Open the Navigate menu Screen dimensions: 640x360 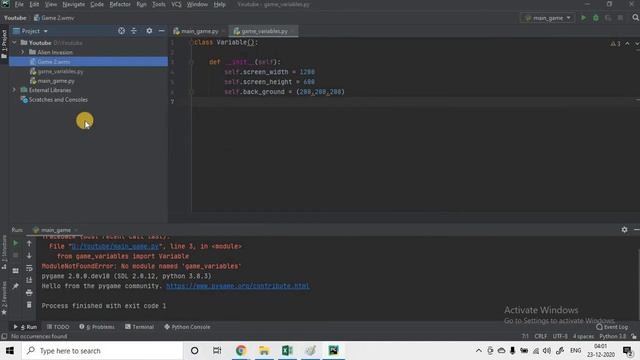coord(73,4)
